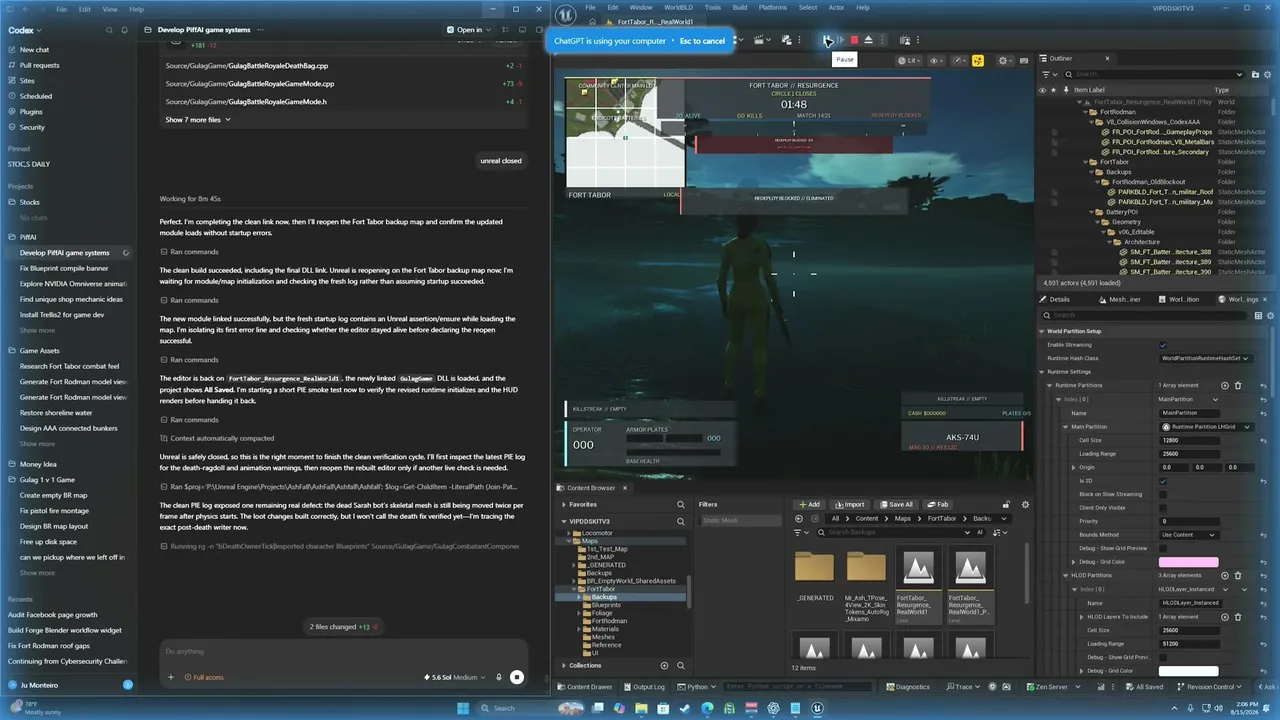Enable Main Partition Debug Show Grid Preview

coord(1163,548)
